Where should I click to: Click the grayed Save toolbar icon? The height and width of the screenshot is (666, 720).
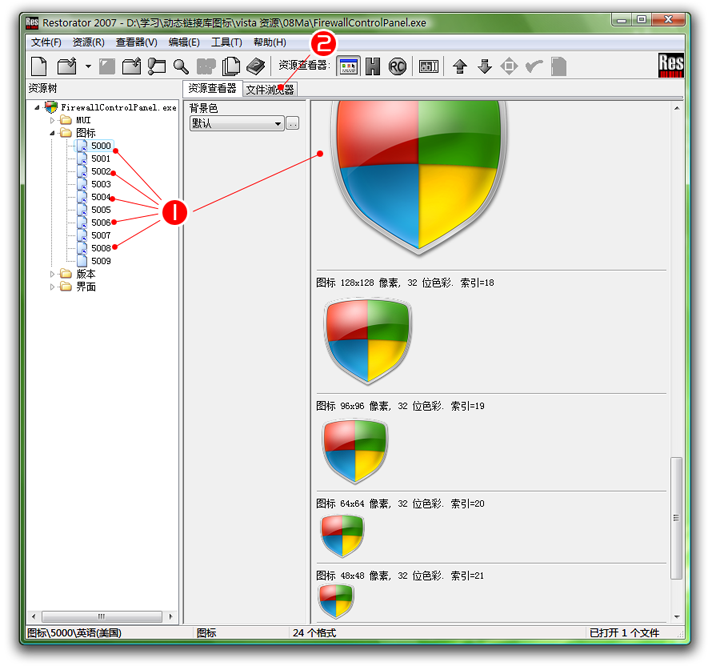107,67
